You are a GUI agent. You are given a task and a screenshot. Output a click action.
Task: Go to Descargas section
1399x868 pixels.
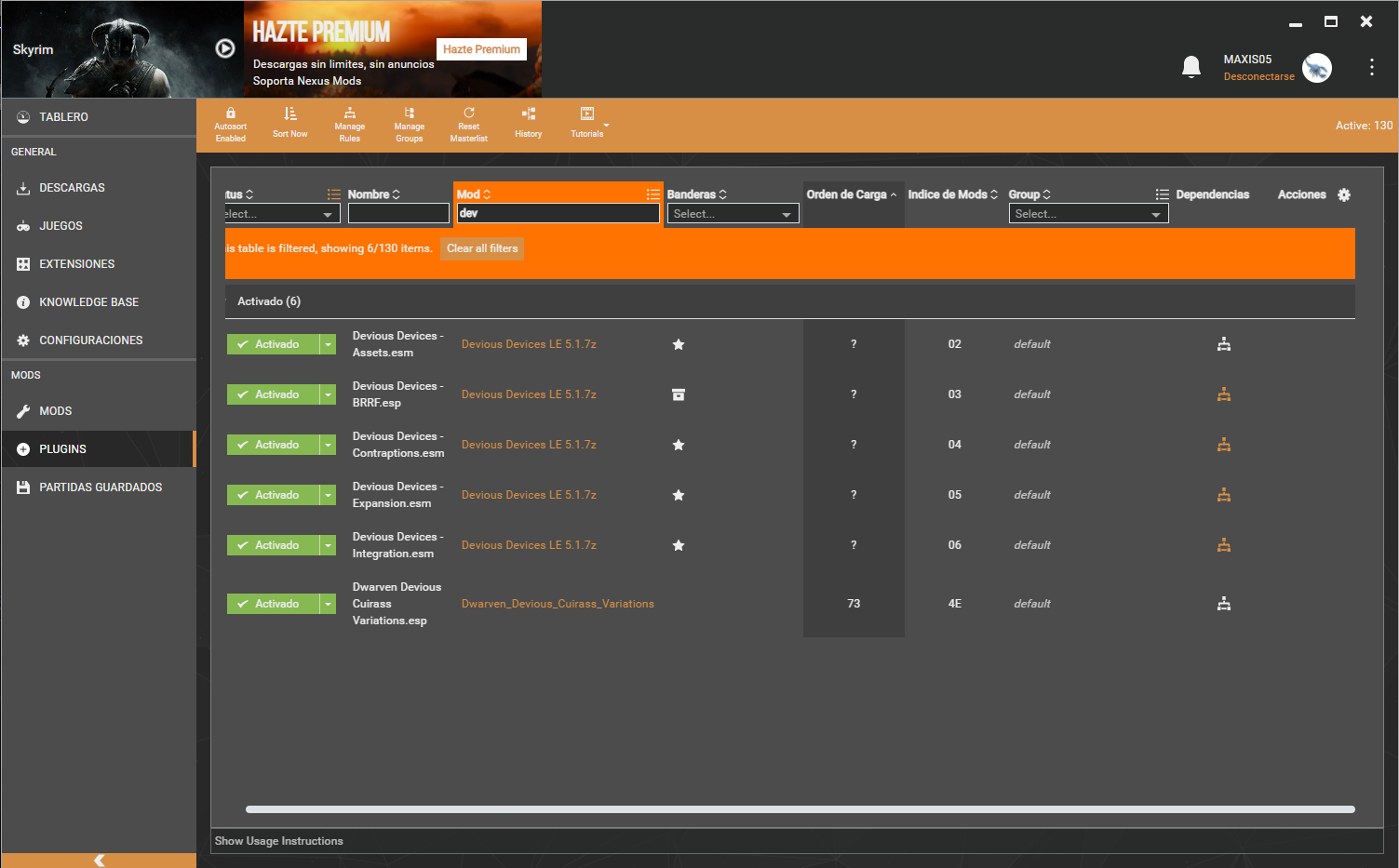point(99,188)
